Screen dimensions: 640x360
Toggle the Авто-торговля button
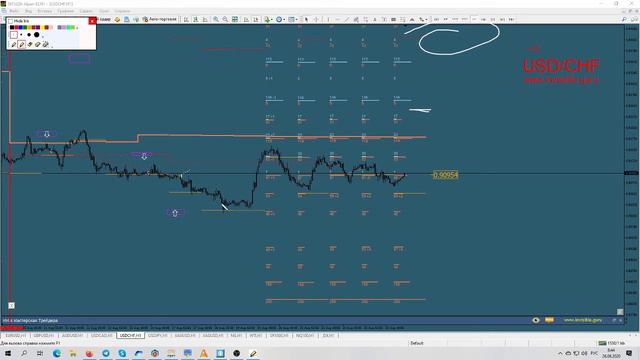pos(160,19)
